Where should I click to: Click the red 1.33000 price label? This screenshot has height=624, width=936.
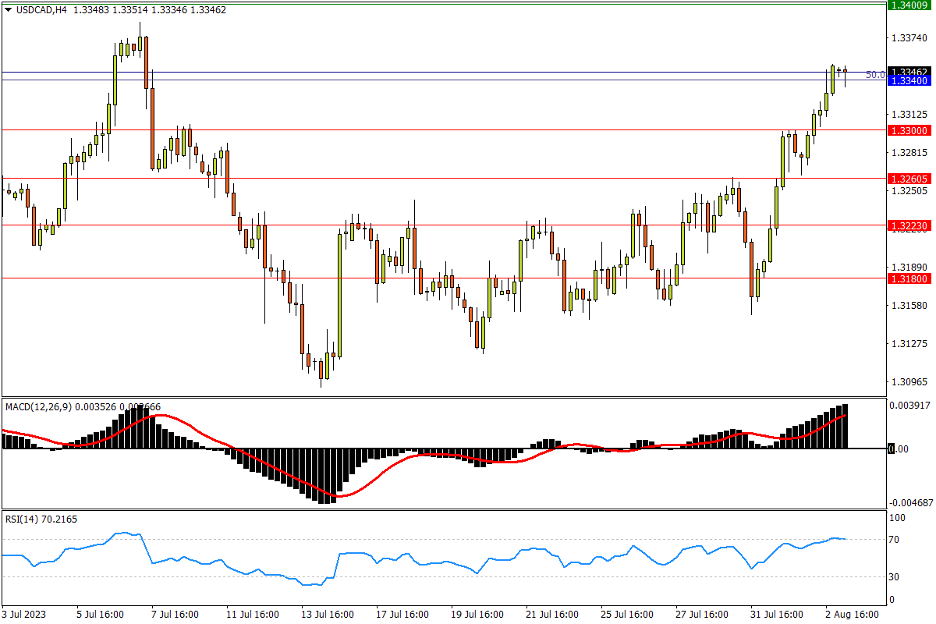pyautogui.click(x=909, y=130)
